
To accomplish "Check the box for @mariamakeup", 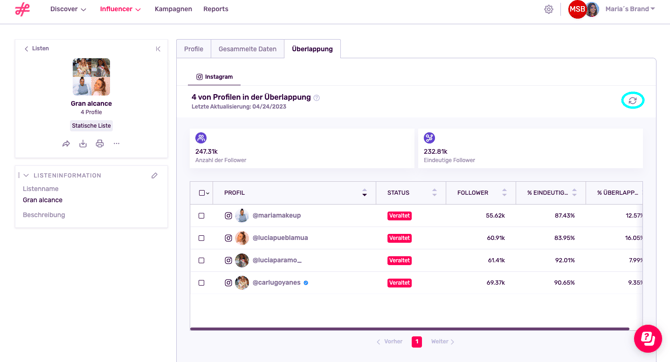I will [x=201, y=216].
